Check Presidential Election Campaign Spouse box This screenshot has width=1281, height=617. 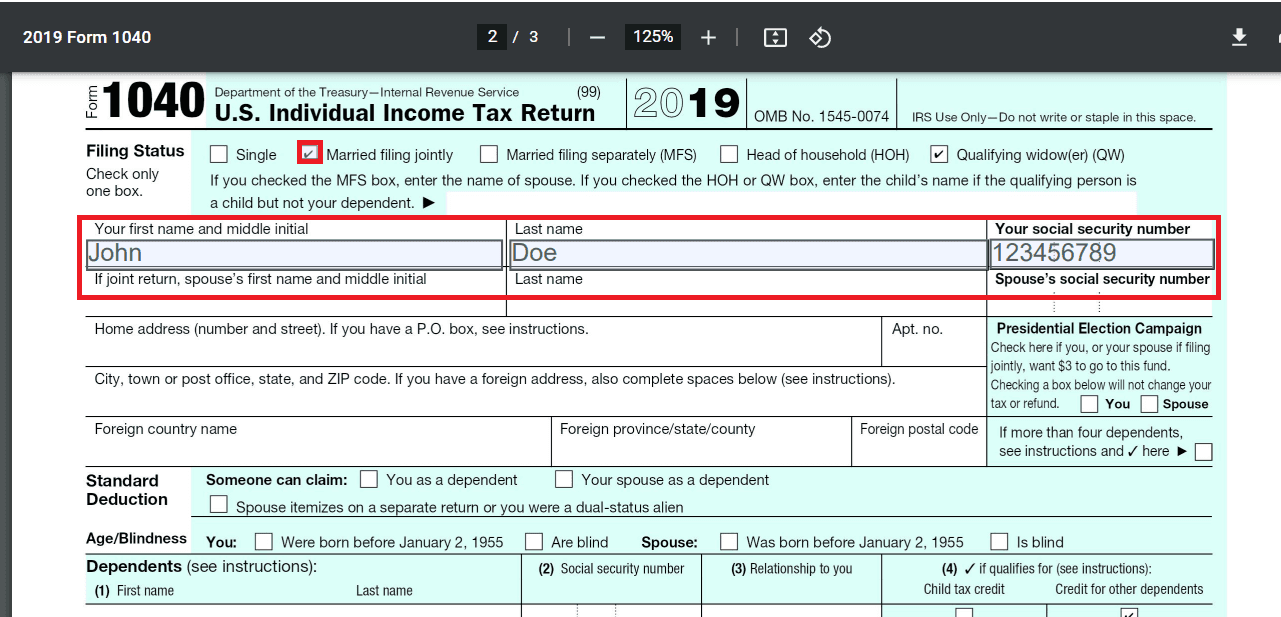[1149, 404]
